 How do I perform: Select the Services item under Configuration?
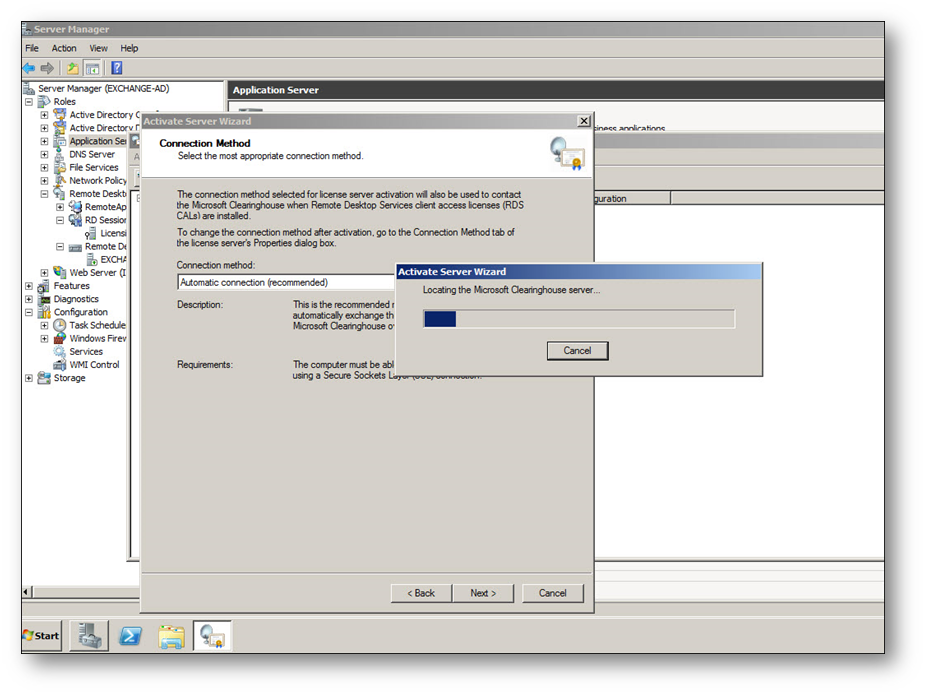pos(86,352)
